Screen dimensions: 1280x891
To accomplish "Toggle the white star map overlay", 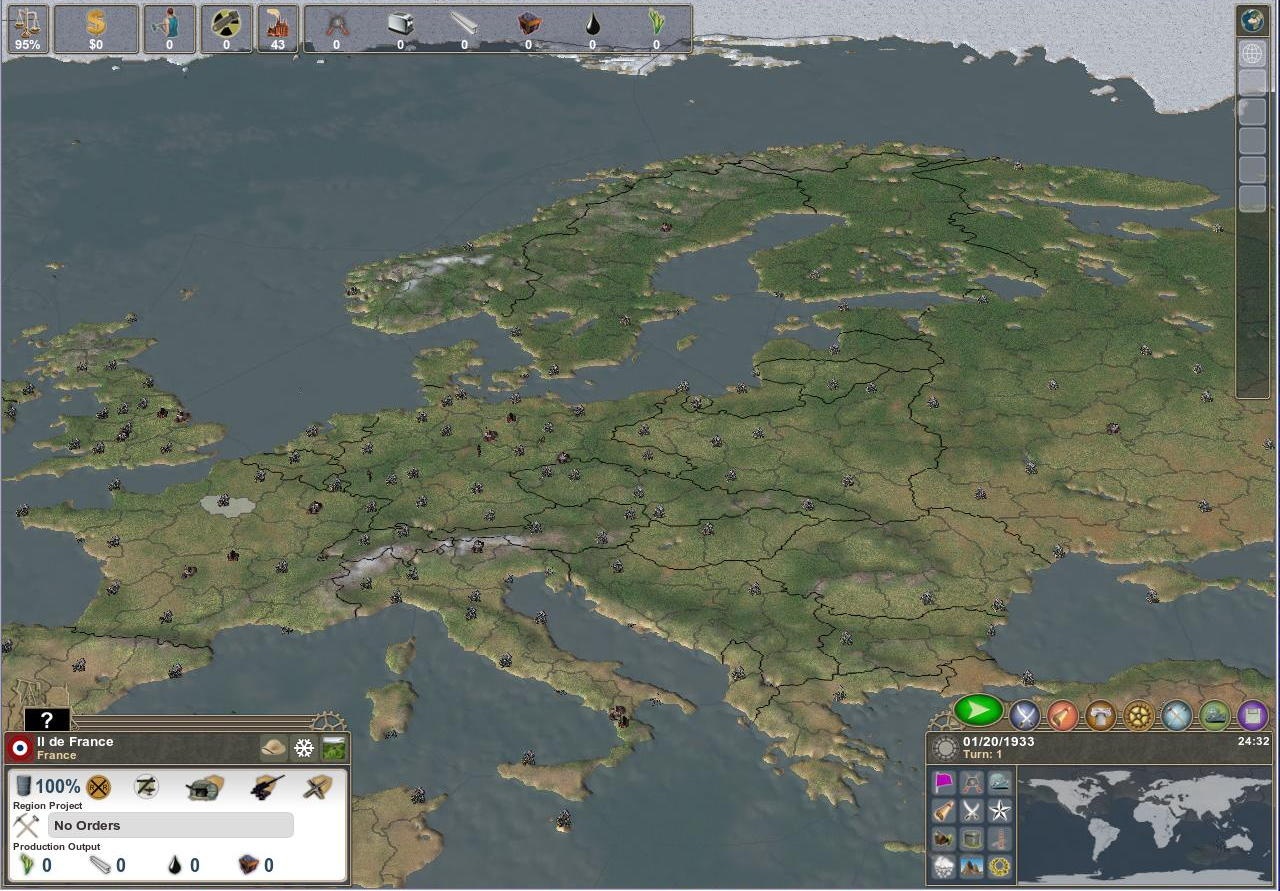I will coord(1000,811).
